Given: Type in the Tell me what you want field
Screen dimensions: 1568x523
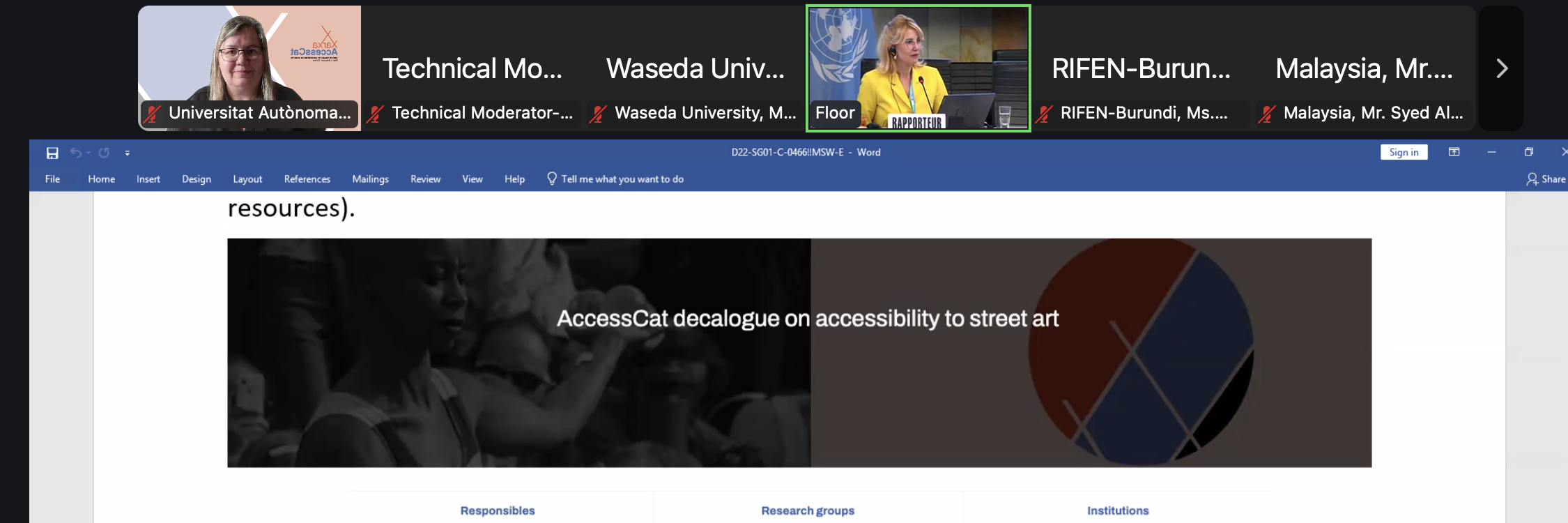Looking at the screenshot, I should tap(622, 179).
